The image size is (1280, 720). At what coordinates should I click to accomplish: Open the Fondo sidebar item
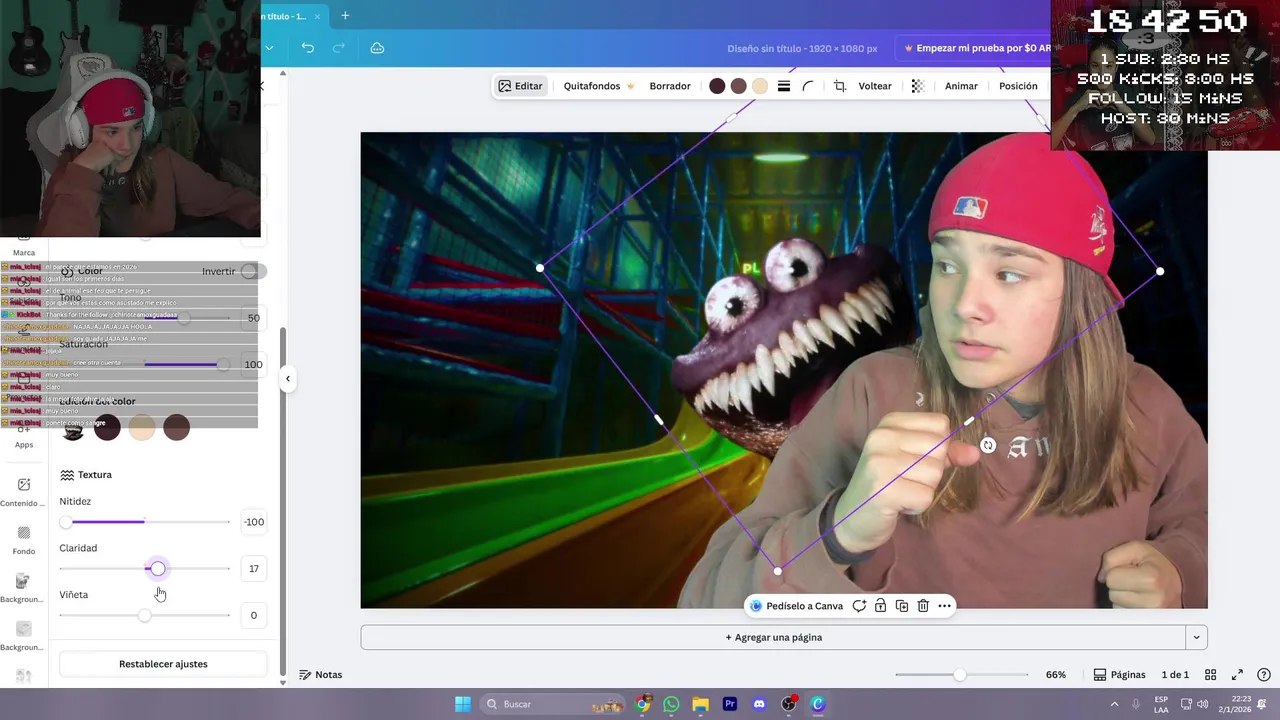tap(24, 540)
